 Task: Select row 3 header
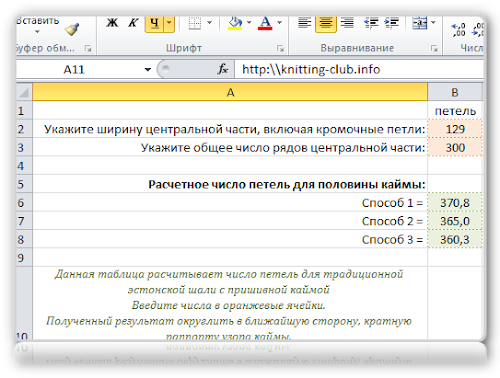[24, 147]
